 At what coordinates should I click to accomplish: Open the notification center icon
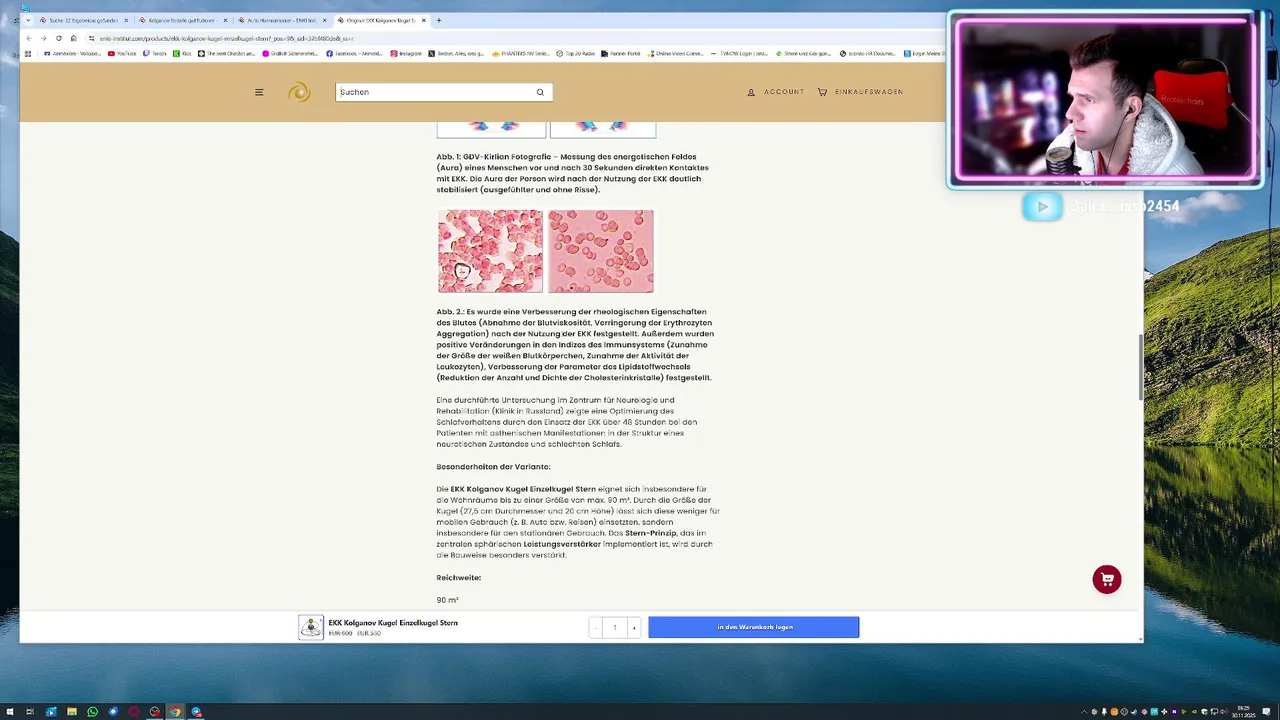pyautogui.click(x=1267, y=711)
